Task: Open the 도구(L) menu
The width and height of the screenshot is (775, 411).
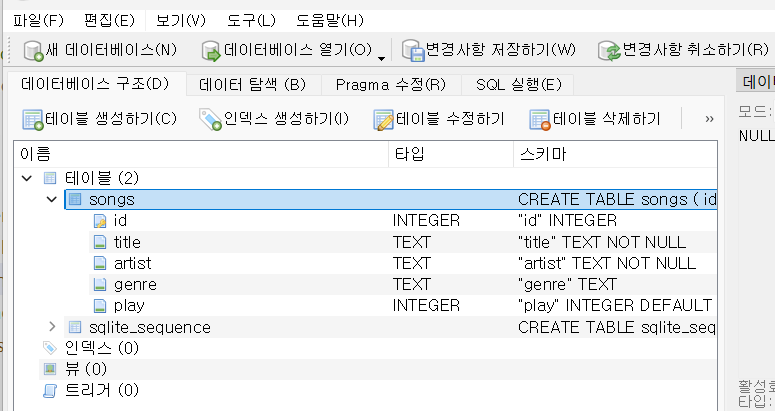Action: (251, 20)
